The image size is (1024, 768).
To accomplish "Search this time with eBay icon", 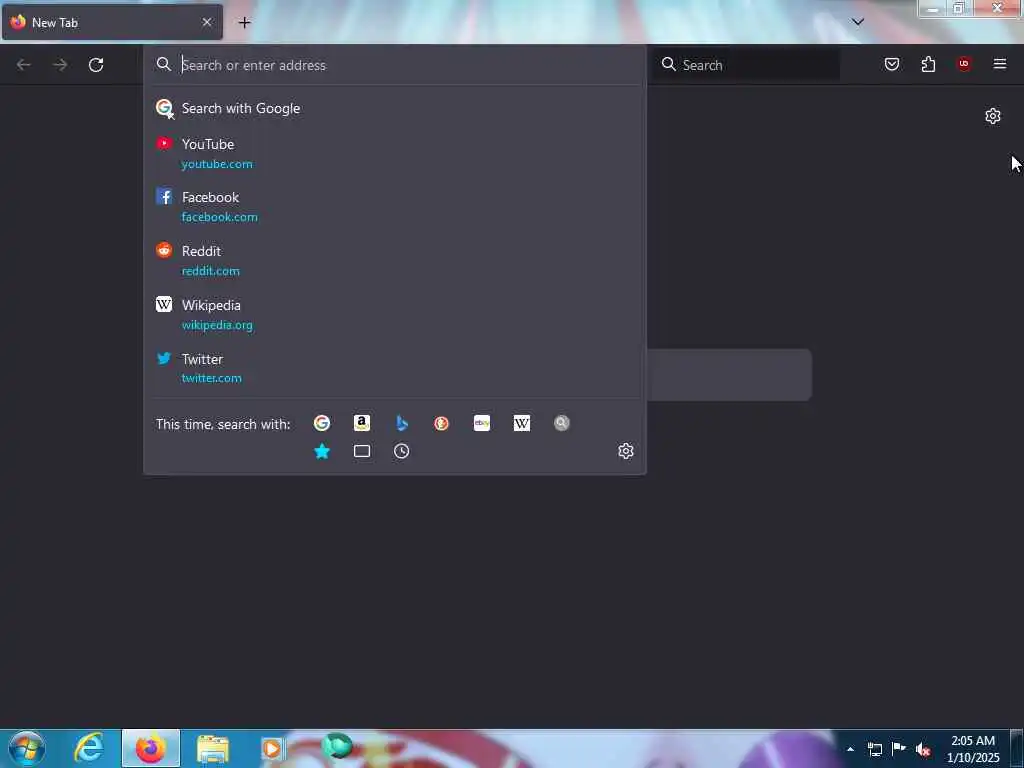I will (x=482, y=423).
